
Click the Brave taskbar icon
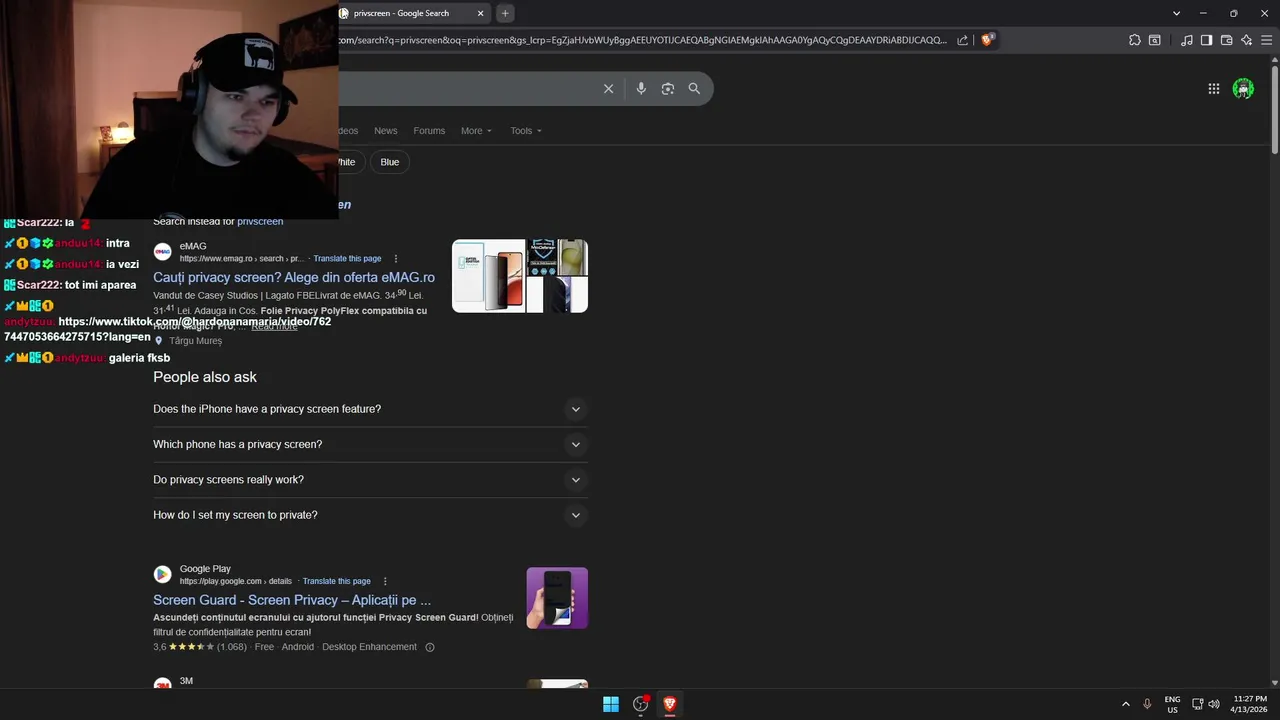pos(670,704)
